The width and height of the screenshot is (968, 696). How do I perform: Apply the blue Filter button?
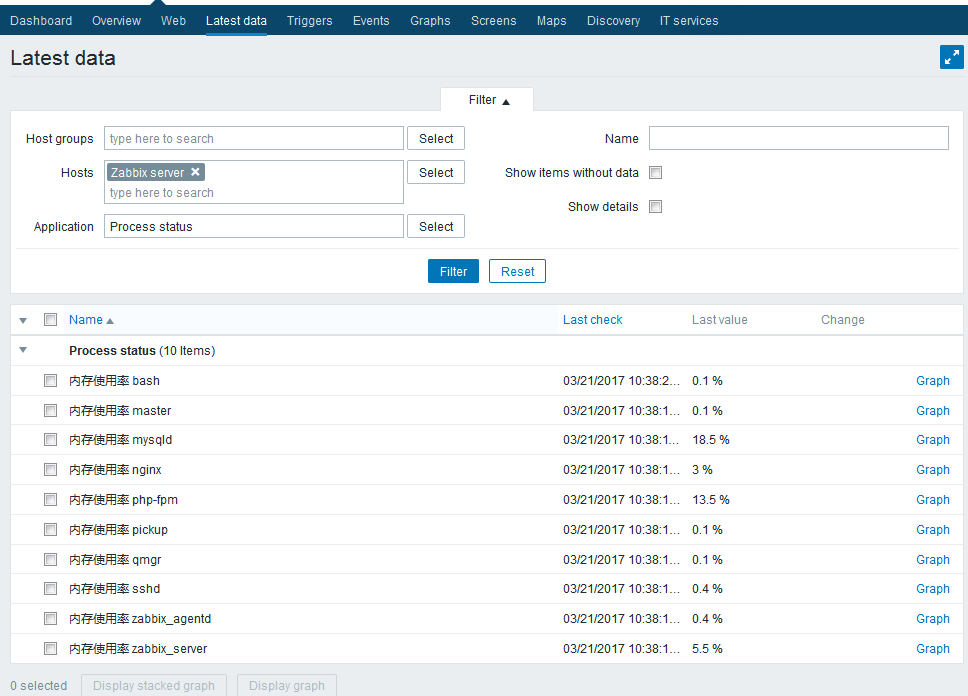453,271
